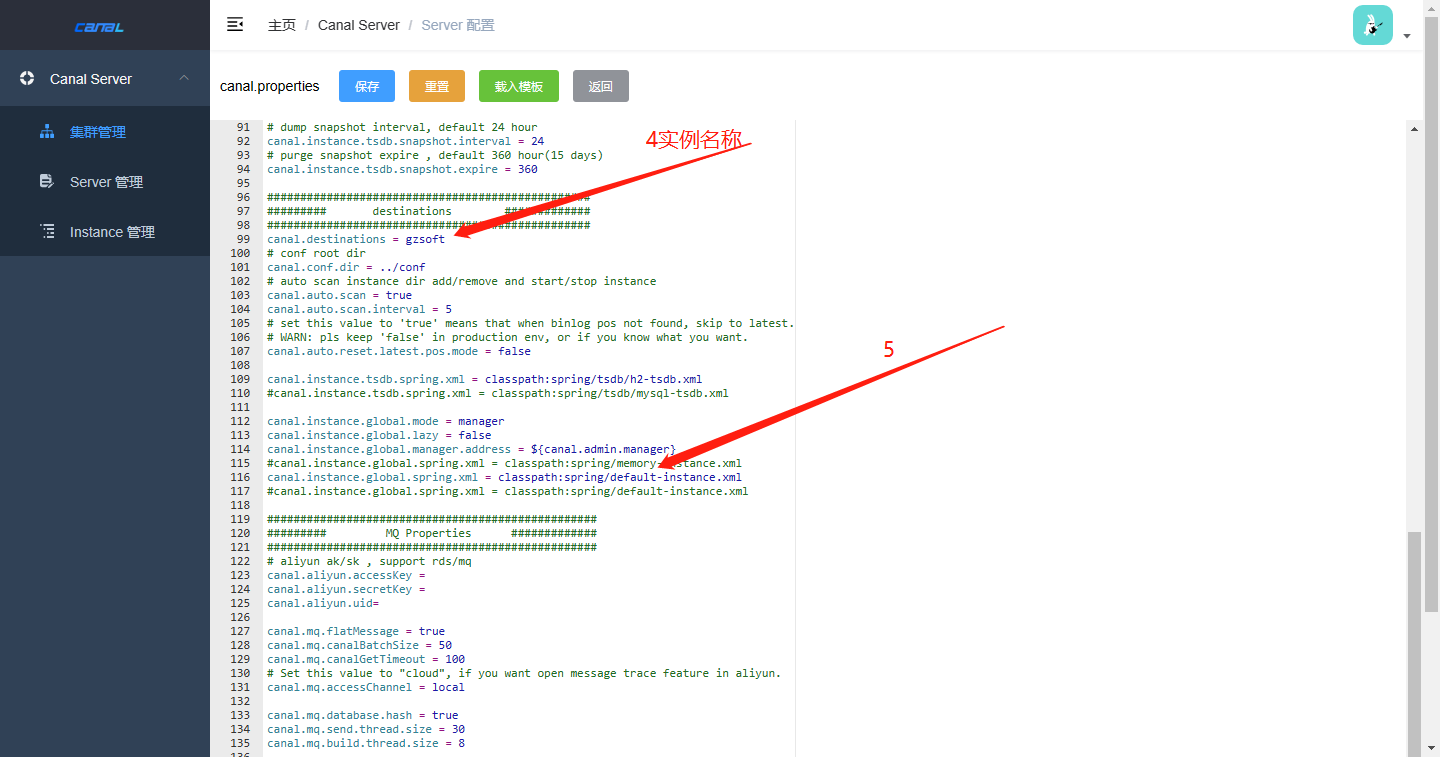Open 集群管理 menu item
Screen dimensions: 1440x757
coord(105,132)
